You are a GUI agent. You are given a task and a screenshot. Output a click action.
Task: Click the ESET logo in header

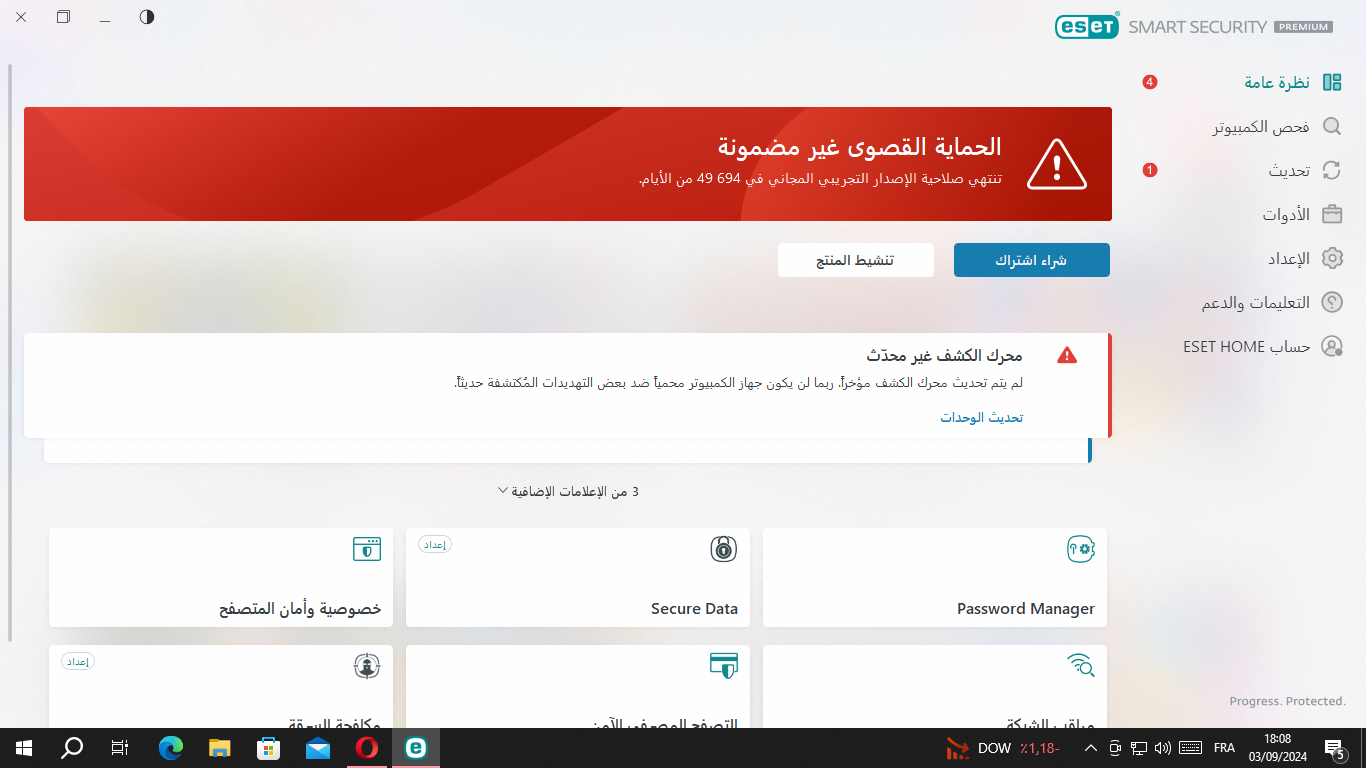(1087, 26)
